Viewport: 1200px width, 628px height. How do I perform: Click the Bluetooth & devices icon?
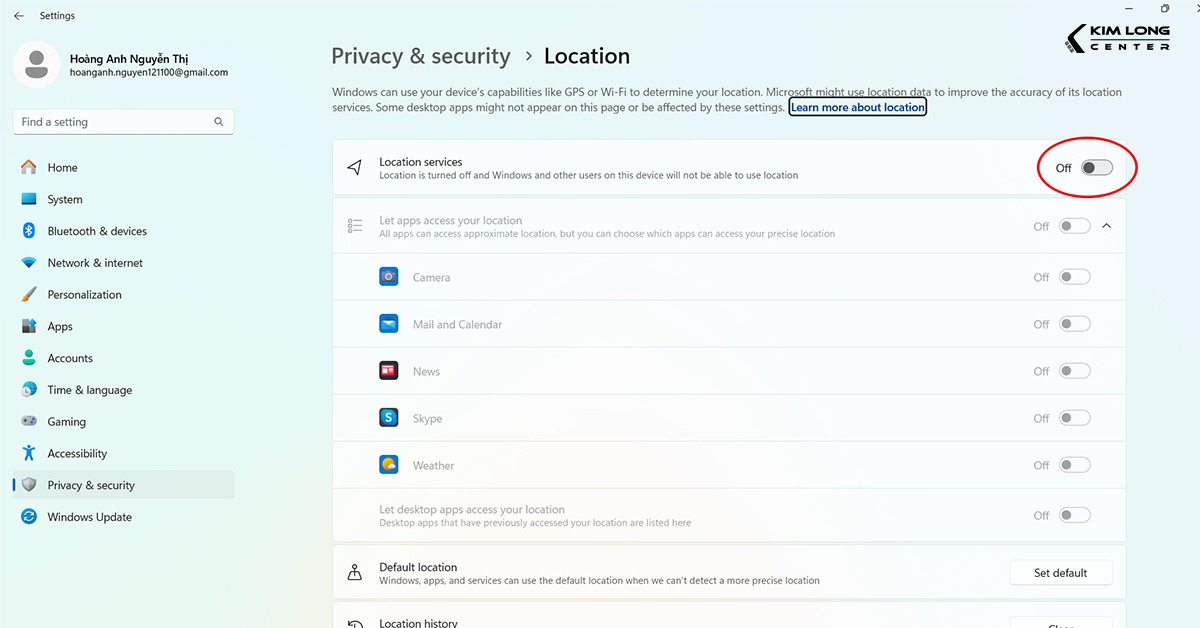(x=29, y=231)
